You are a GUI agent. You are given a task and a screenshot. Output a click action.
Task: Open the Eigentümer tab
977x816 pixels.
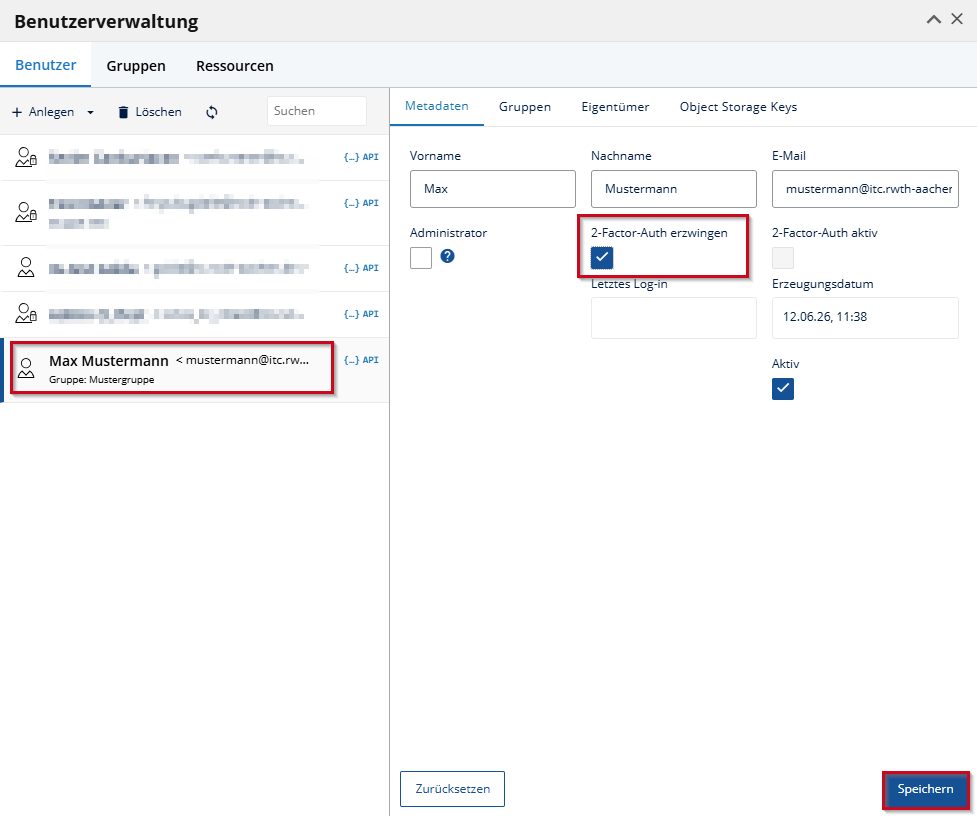click(615, 107)
